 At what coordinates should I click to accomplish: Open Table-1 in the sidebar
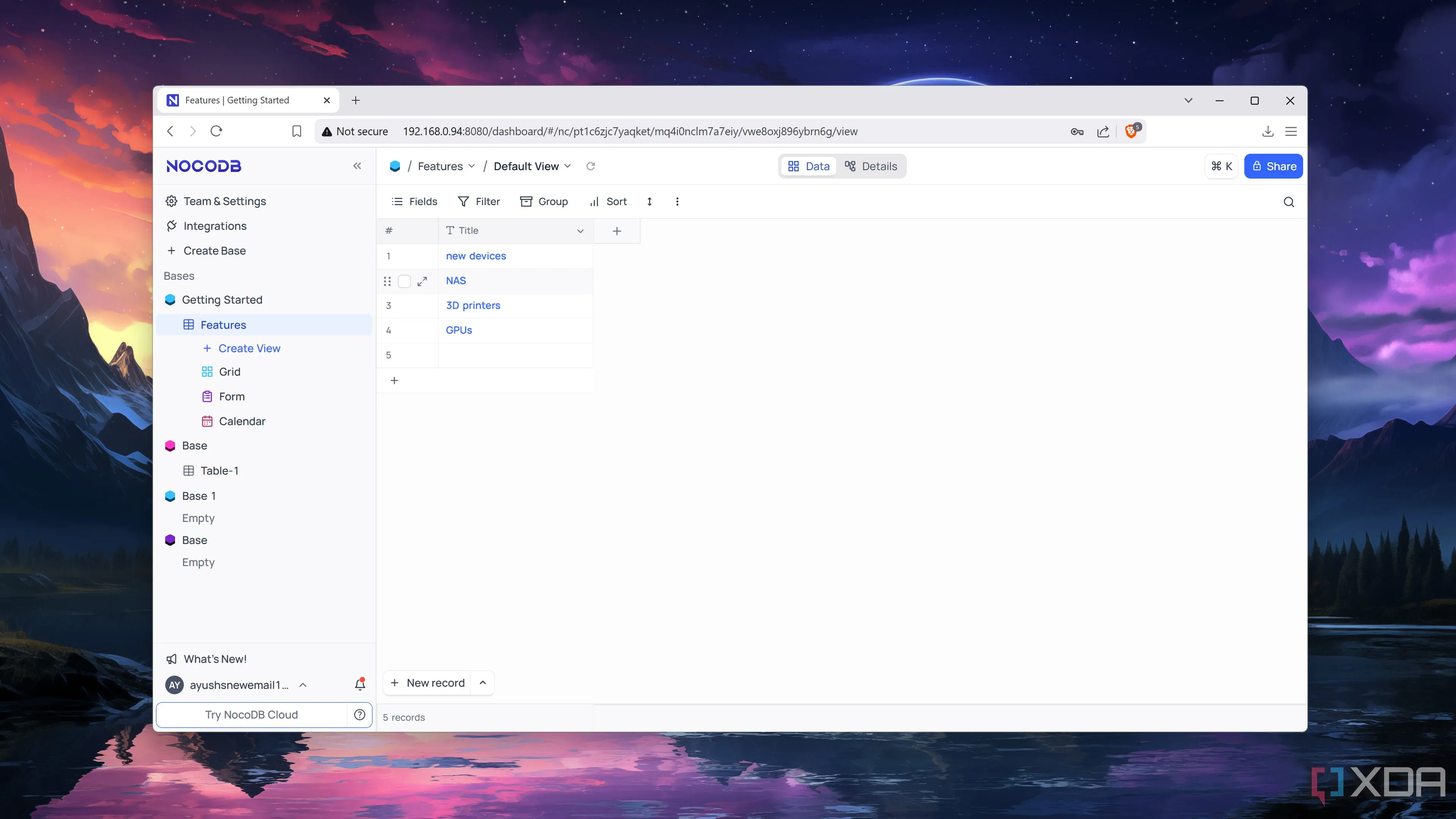click(212, 470)
